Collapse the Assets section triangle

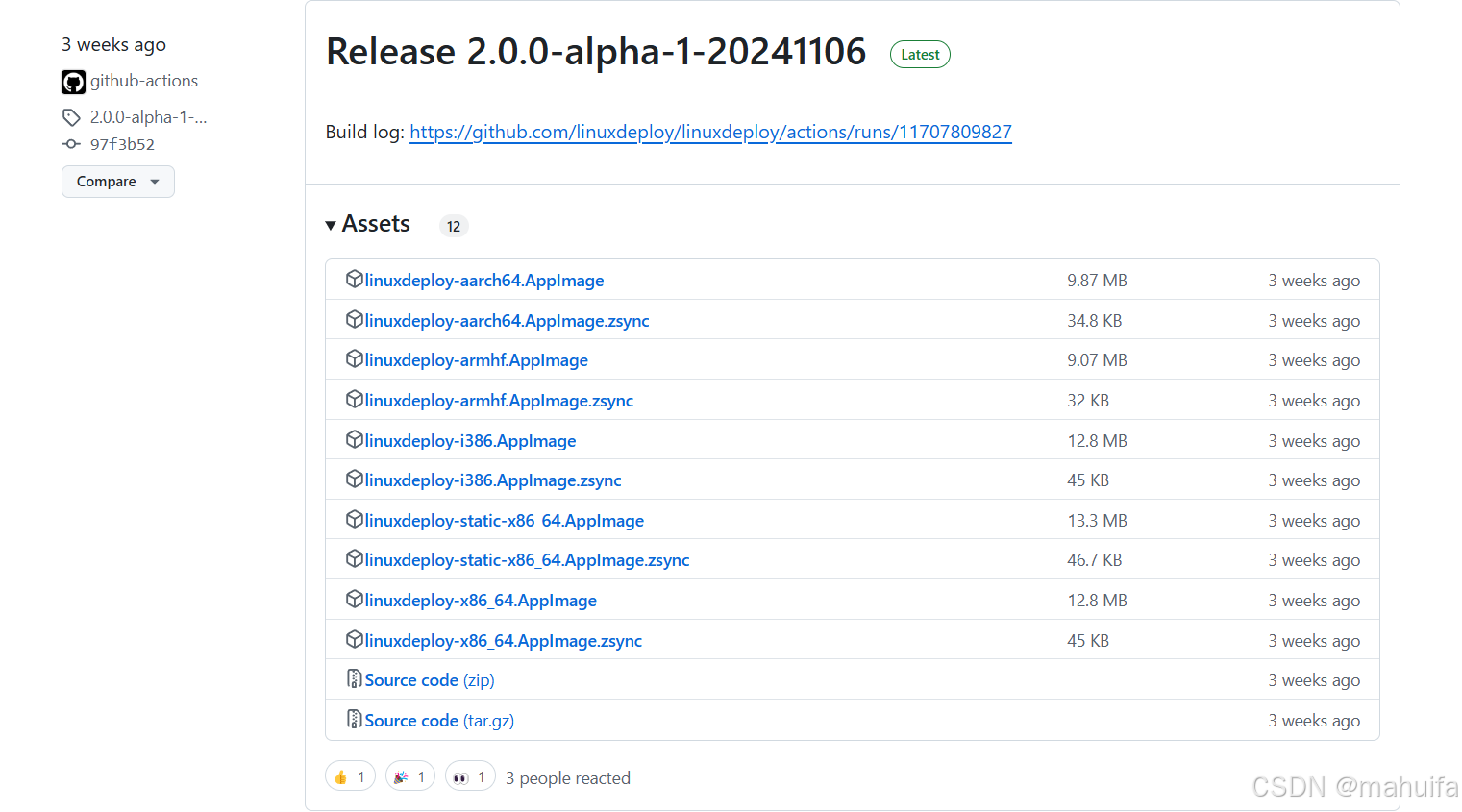coord(331,225)
